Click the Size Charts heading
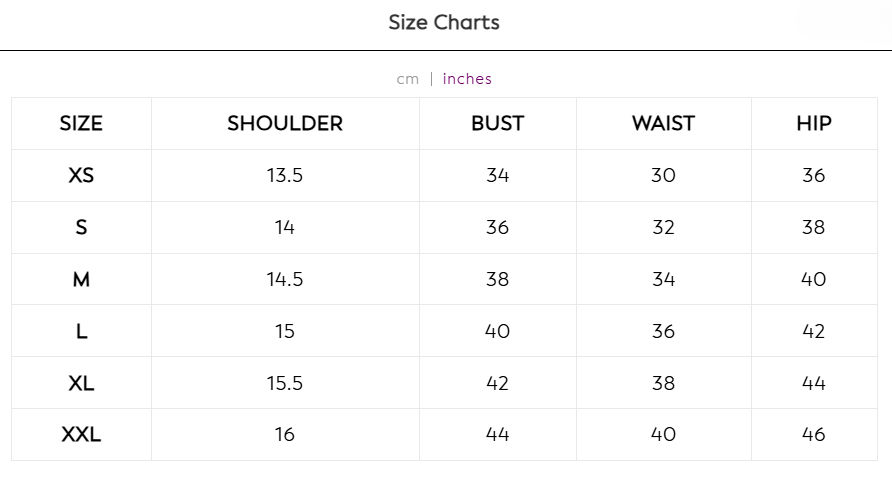892x484 pixels. [x=444, y=23]
